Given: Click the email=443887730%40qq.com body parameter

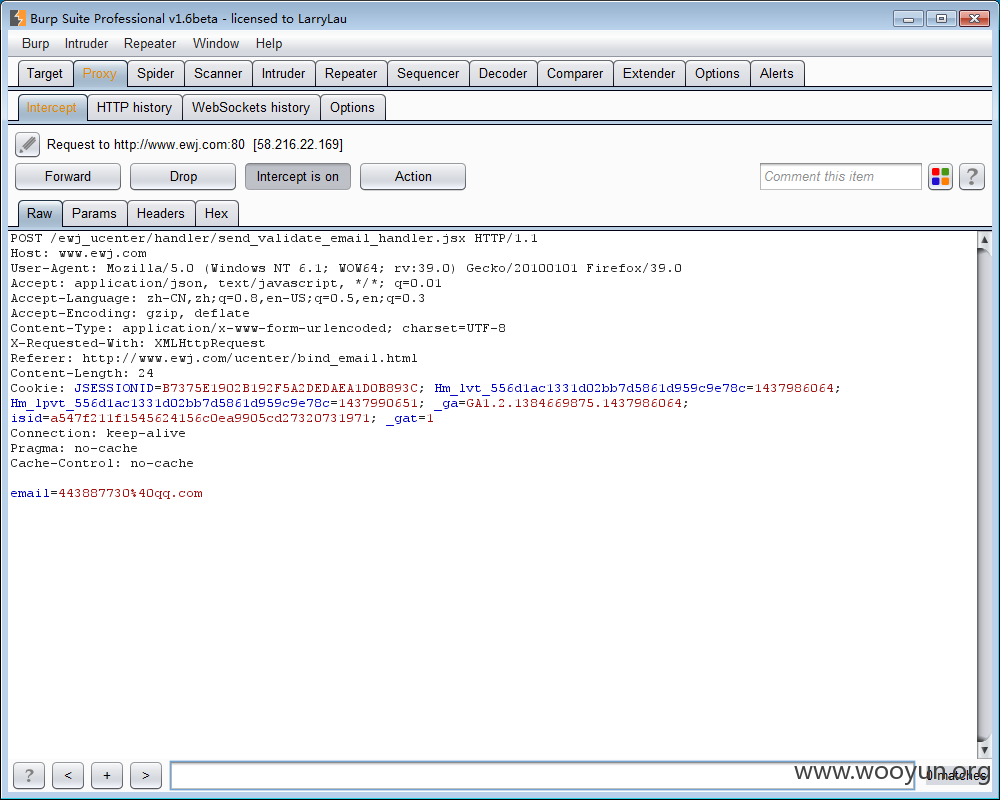Looking at the screenshot, I should [x=107, y=493].
